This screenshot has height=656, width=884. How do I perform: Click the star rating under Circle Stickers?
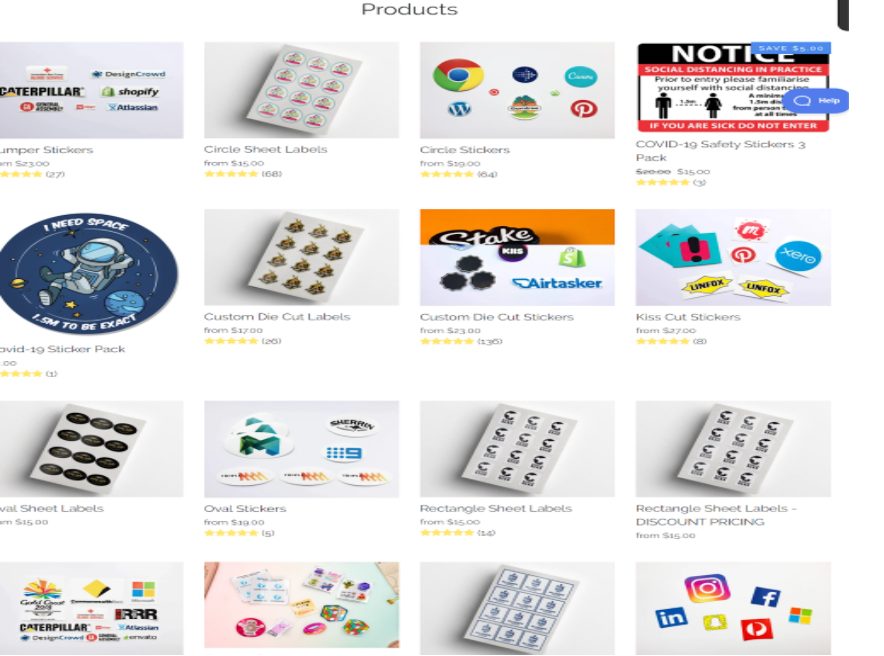click(447, 174)
